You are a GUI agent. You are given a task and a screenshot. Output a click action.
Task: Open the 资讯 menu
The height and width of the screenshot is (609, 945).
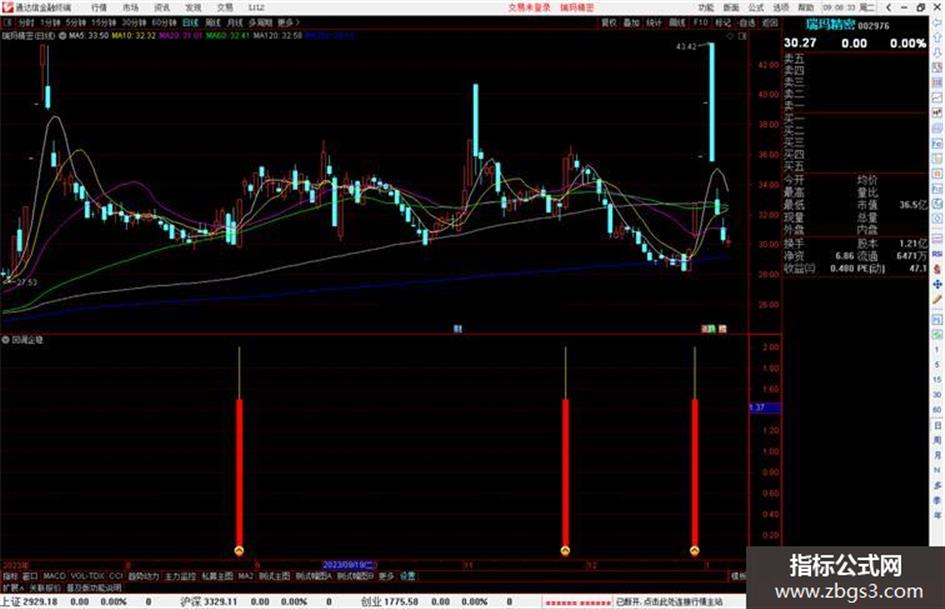[162, 7]
